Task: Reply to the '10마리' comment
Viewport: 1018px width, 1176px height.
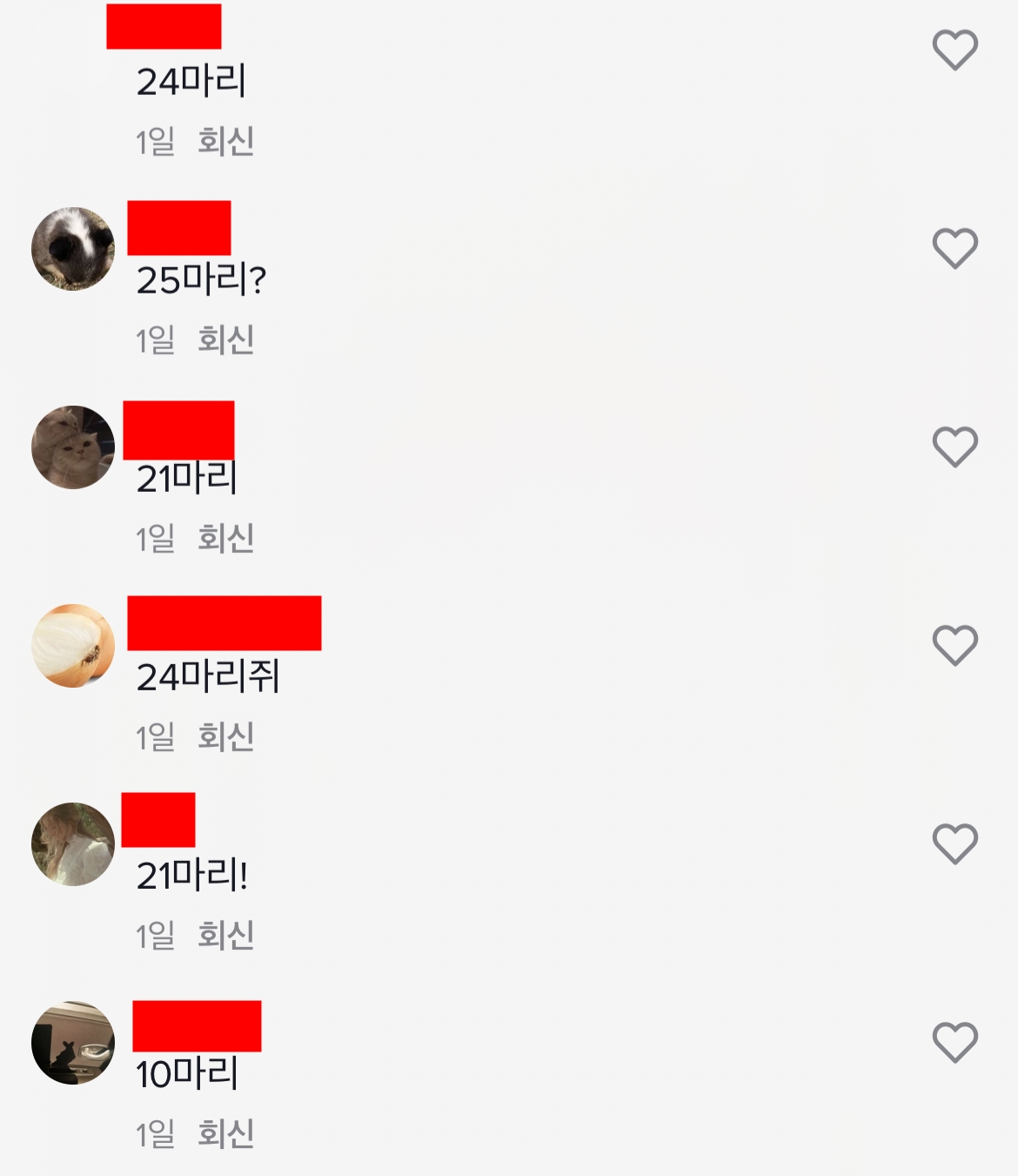Action: click(225, 1133)
